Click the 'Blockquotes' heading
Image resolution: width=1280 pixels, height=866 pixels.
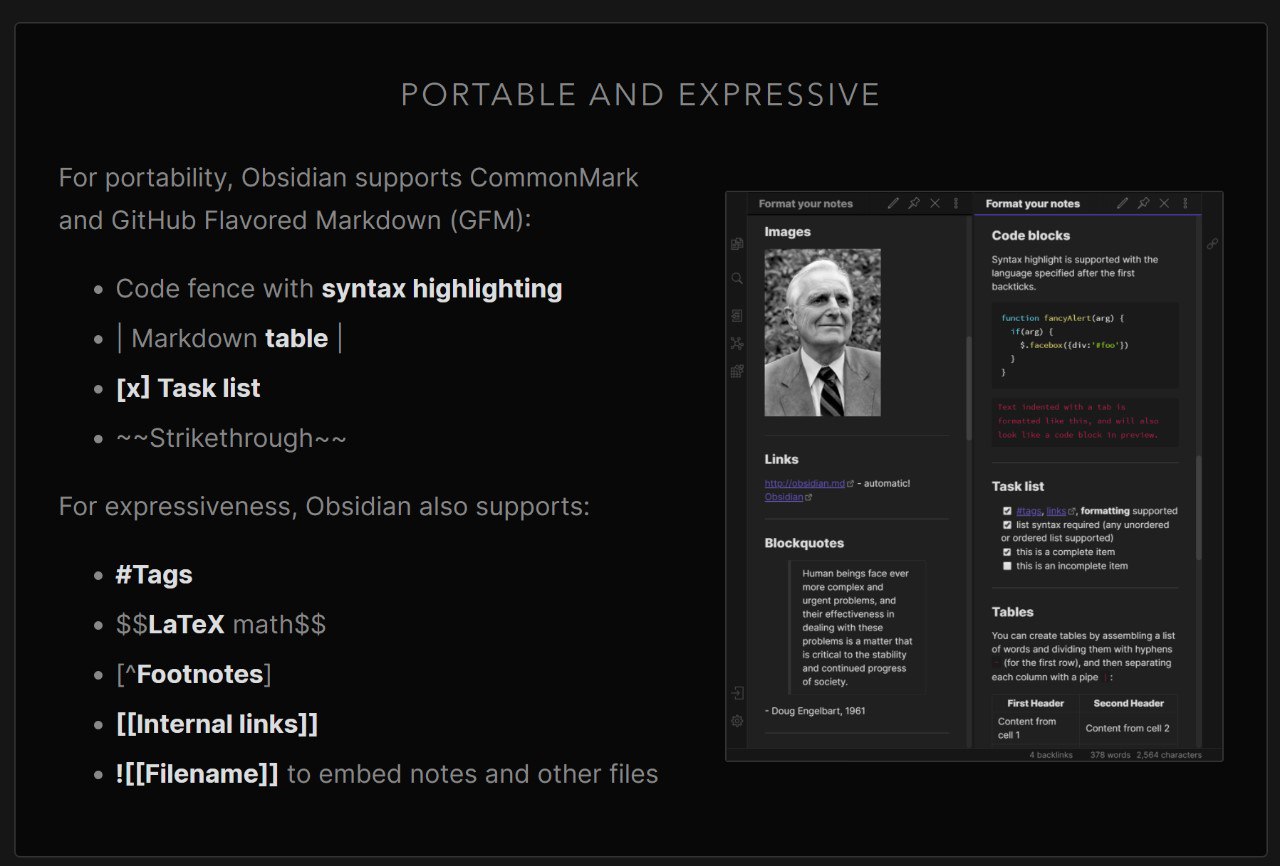(x=805, y=543)
